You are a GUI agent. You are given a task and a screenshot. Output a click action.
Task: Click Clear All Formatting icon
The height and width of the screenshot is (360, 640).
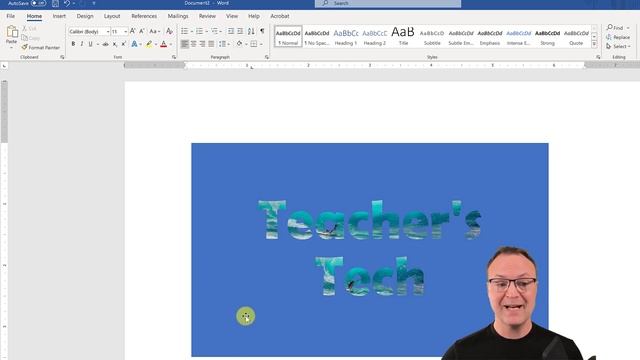coord(169,31)
